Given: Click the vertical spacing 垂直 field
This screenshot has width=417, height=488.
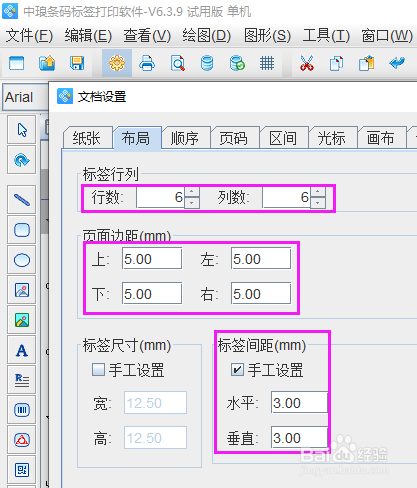Looking at the screenshot, I should 299,437.
